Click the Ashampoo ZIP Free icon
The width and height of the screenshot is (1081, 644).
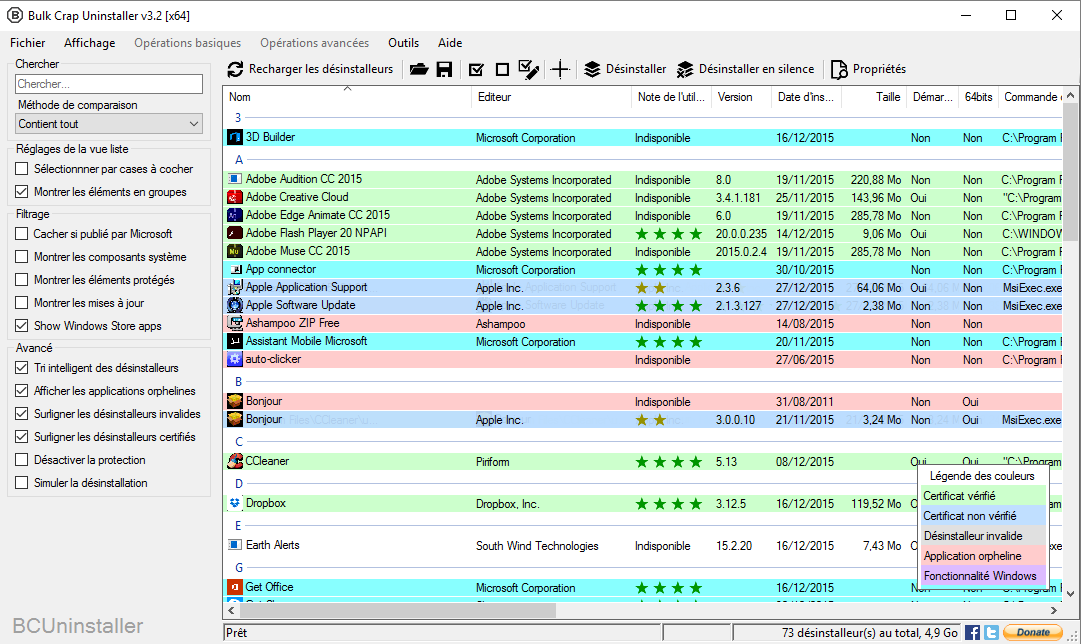[235, 323]
